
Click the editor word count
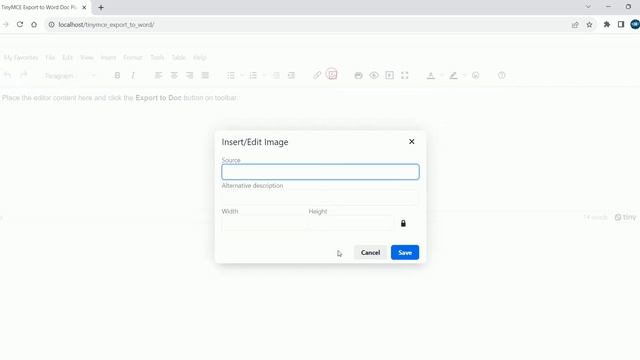tap(596, 217)
